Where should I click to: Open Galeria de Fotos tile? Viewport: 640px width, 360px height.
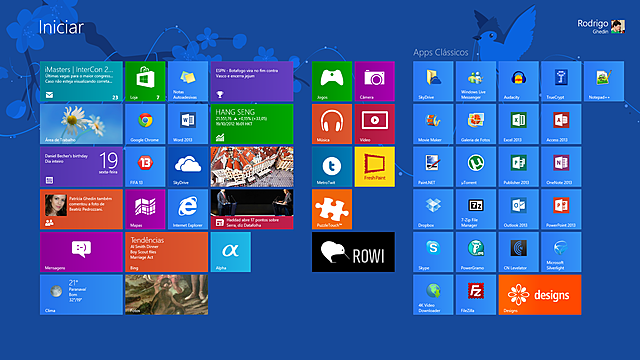point(476,124)
